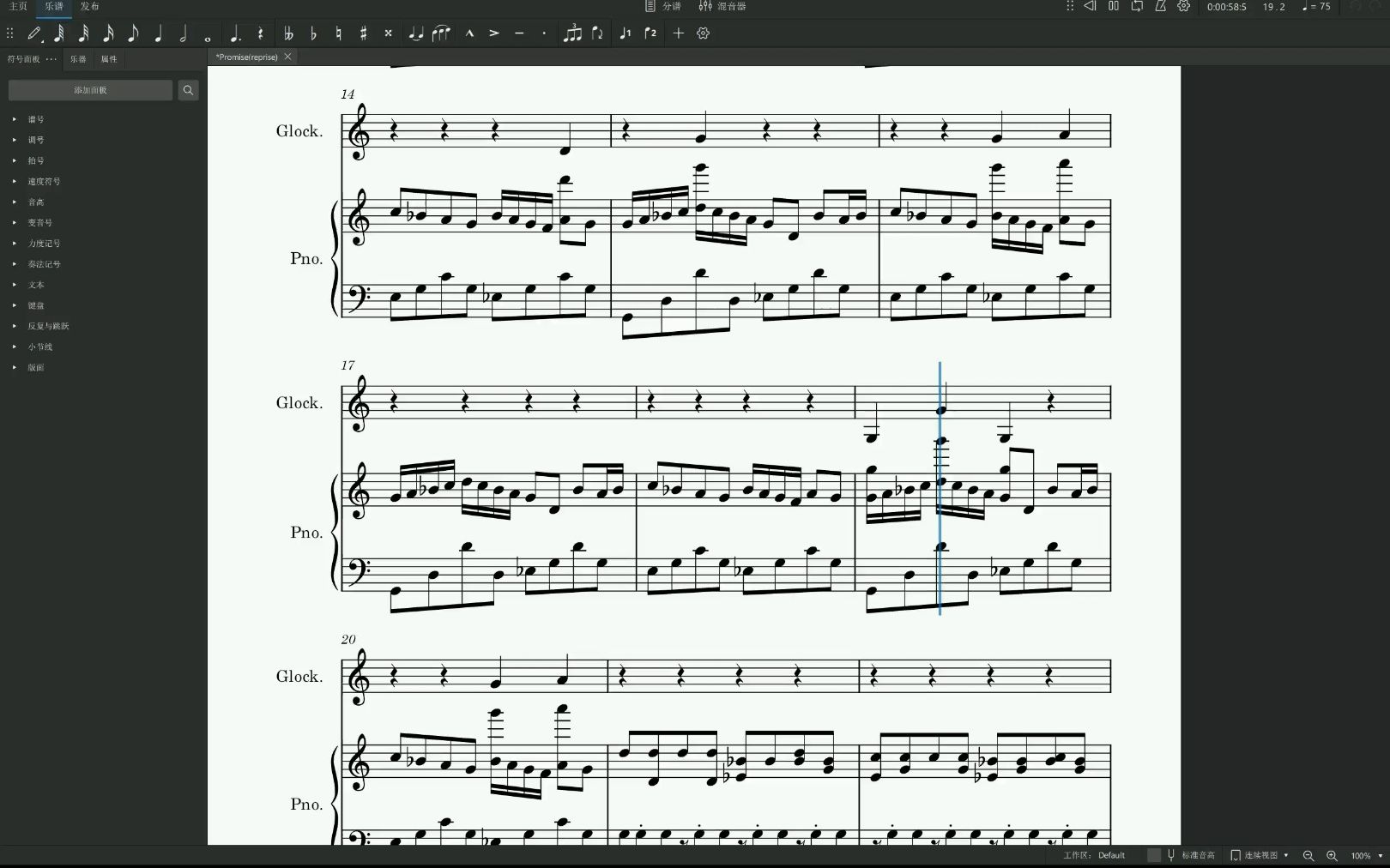Viewport: 1390px width, 868px height.
Task: Switch to voice 1
Action: pos(625,33)
